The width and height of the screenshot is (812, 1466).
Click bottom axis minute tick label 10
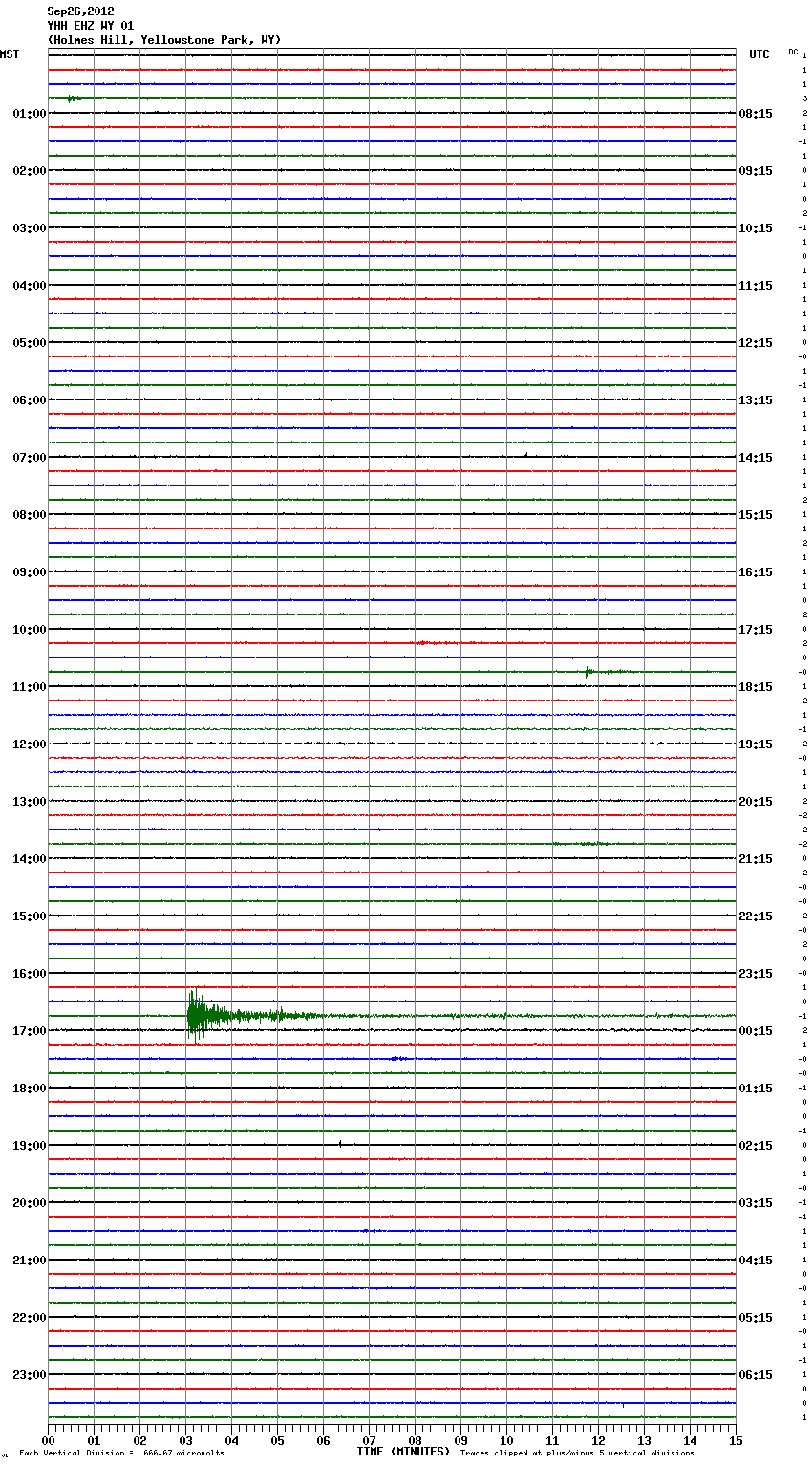click(506, 1440)
